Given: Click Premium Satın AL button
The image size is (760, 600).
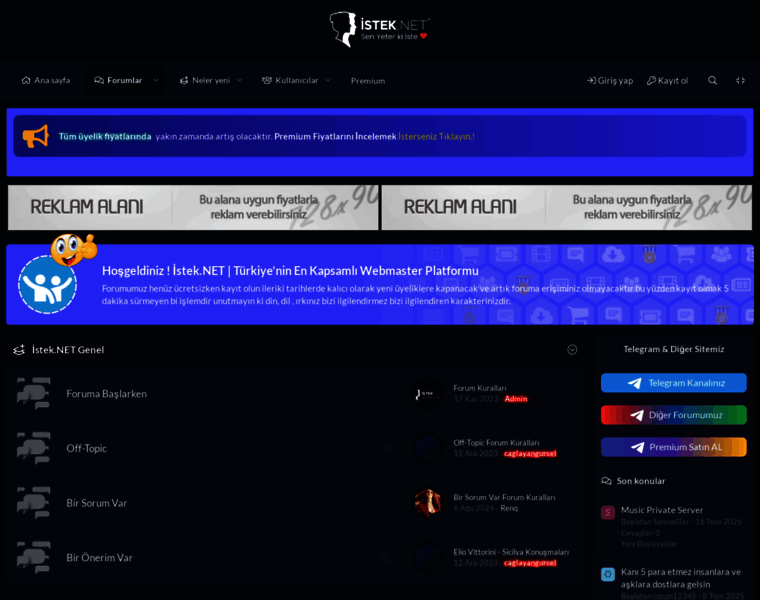Looking at the screenshot, I should (x=674, y=447).
